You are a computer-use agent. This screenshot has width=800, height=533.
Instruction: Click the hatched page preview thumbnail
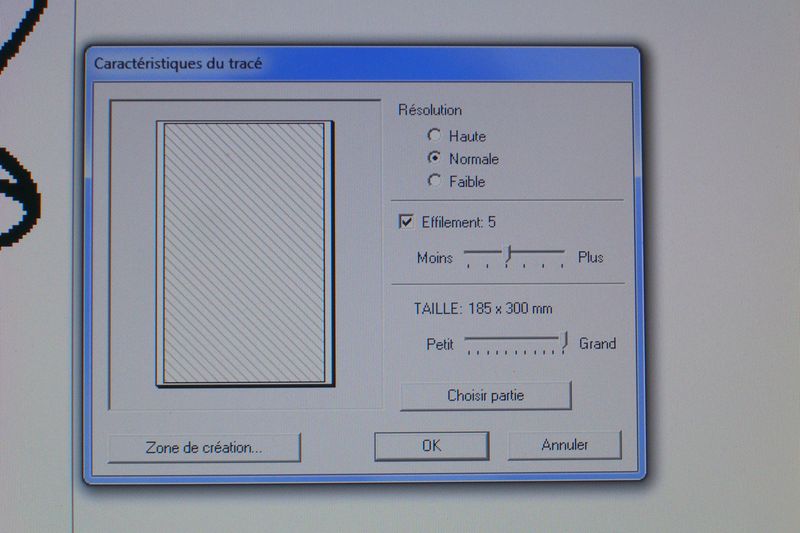[x=243, y=253]
